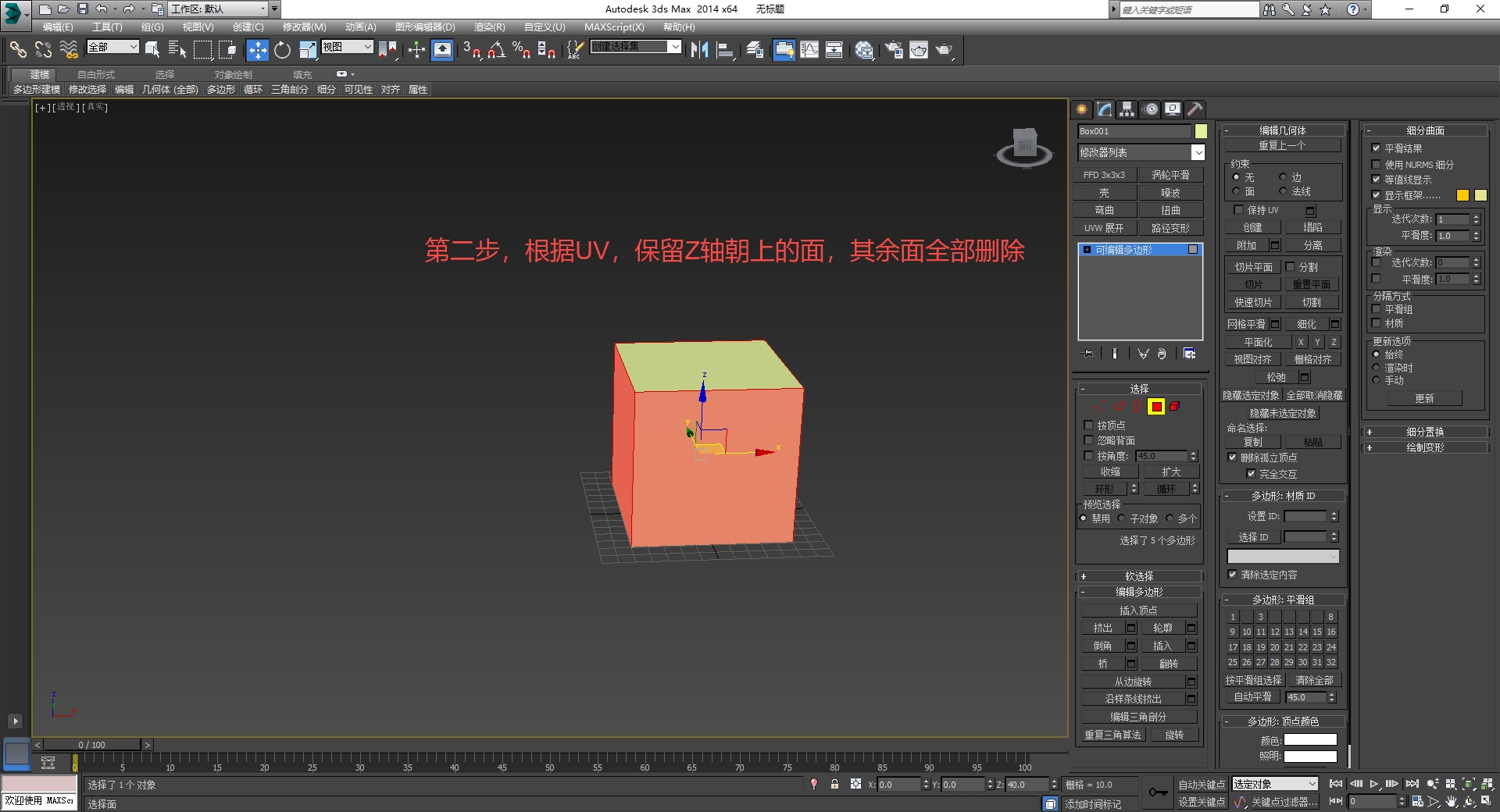1500x812 pixels.
Task: Expand the 细分置换 rollout
Action: (1425, 432)
